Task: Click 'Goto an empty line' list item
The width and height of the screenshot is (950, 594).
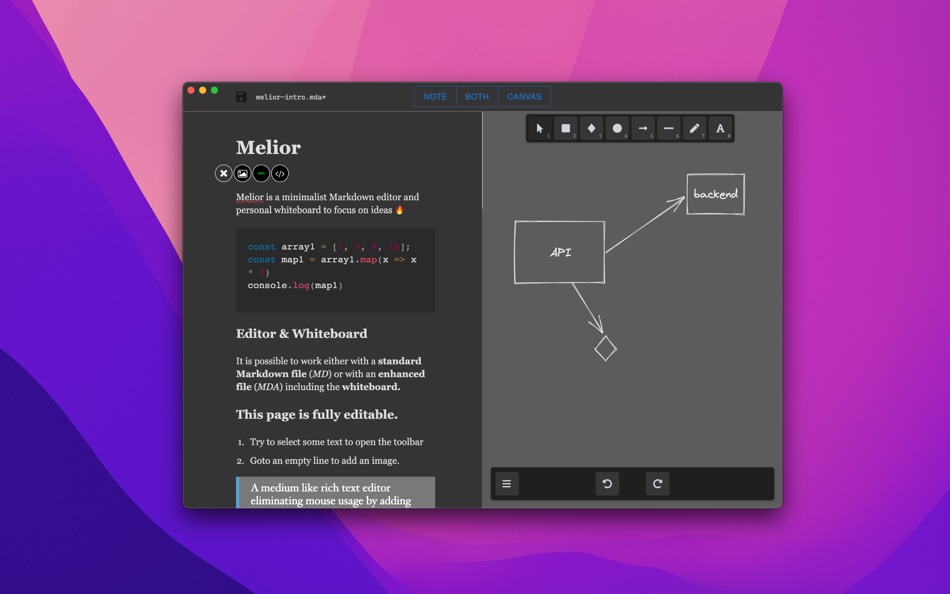Action: click(x=325, y=461)
